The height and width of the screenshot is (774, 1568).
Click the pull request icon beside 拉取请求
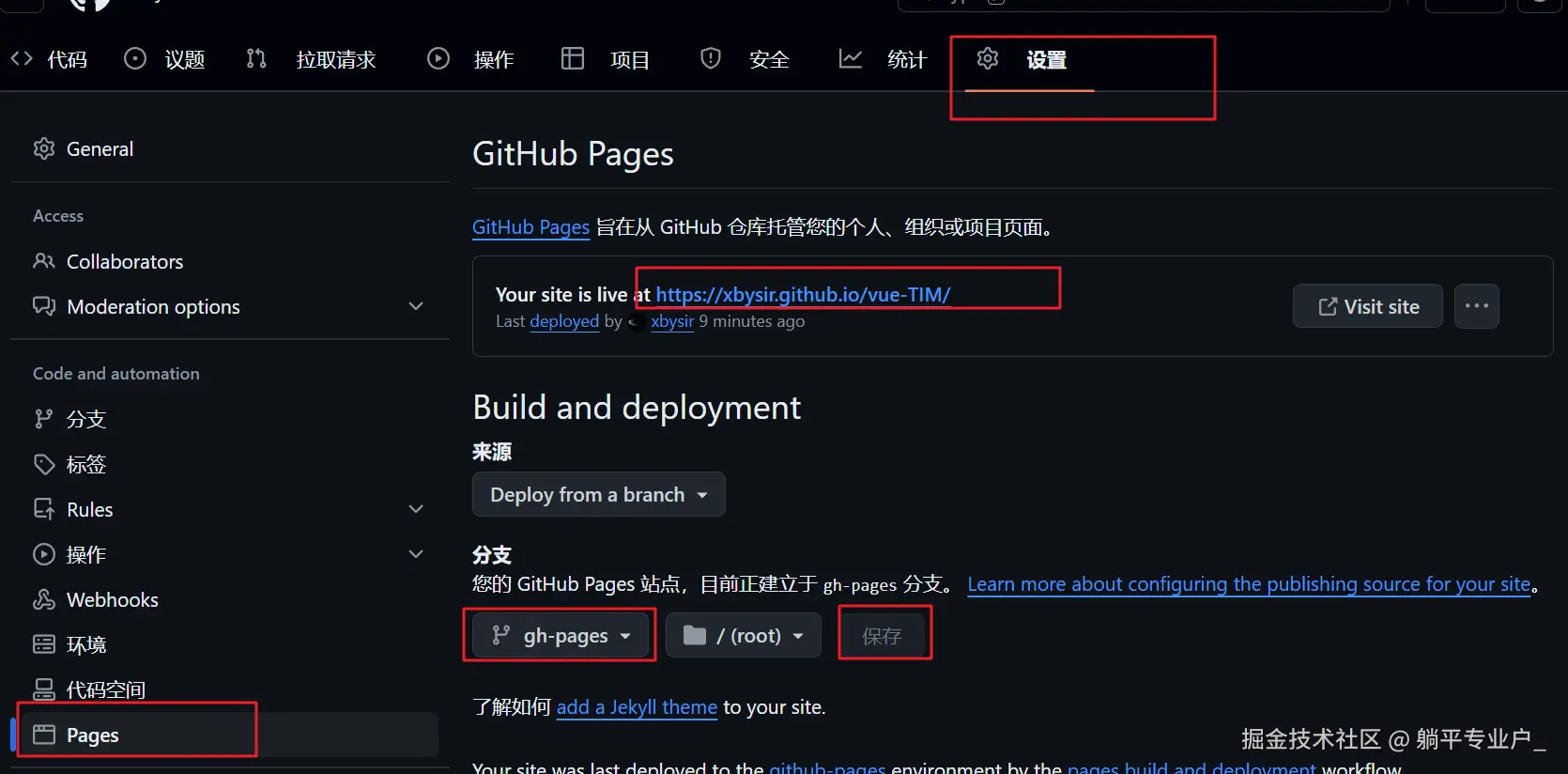tap(256, 59)
